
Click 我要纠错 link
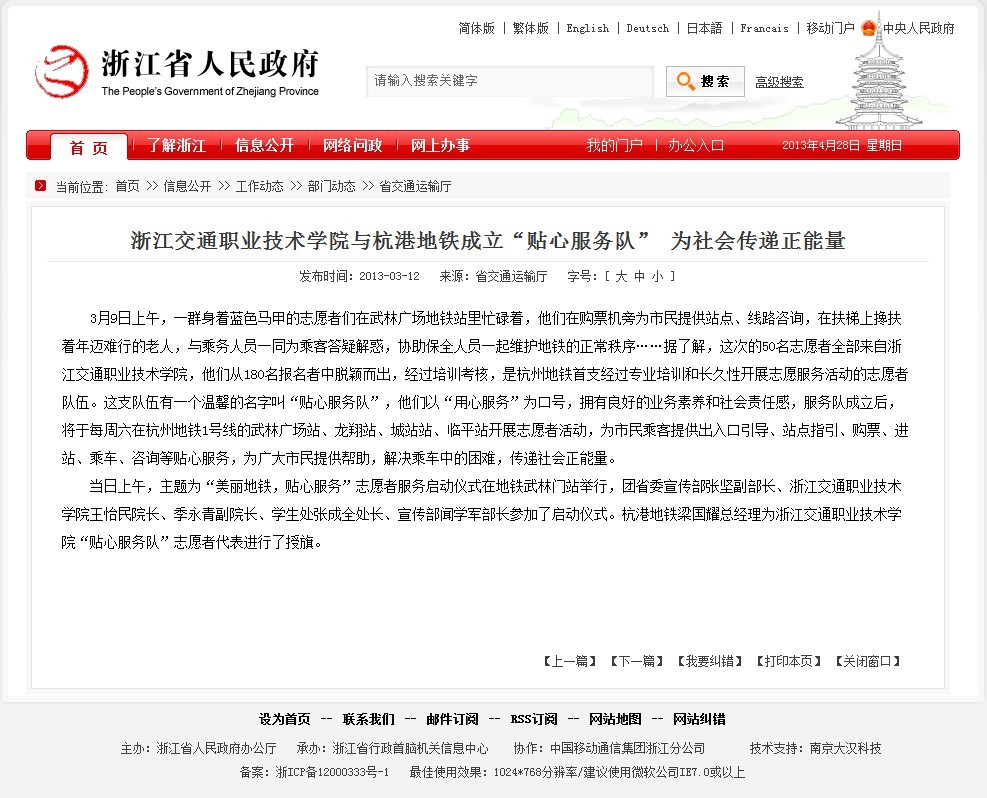tap(710, 661)
